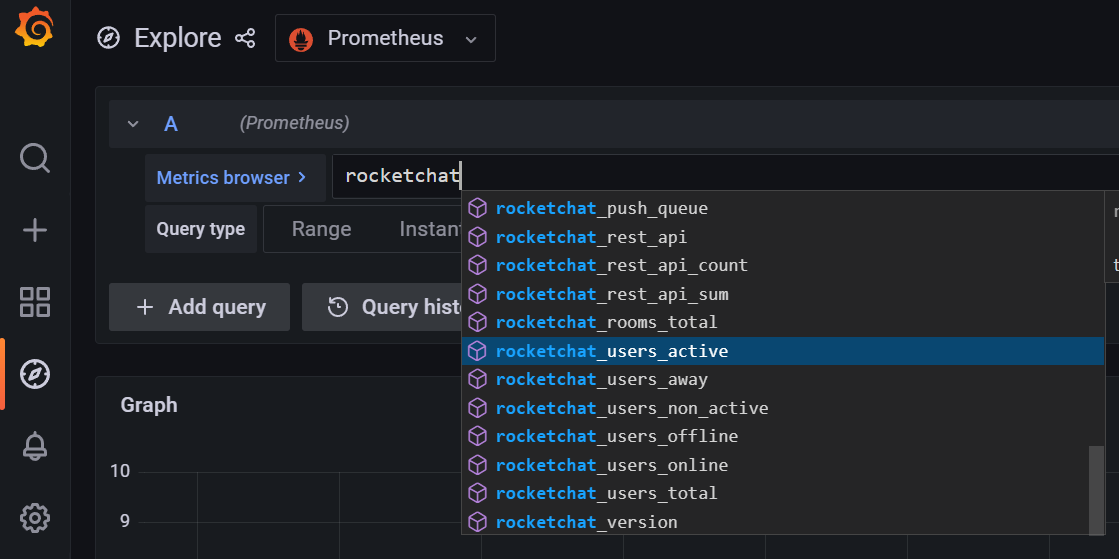Image resolution: width=1119 pixels, height=559 pixels.
Task: Pick rocketchat_users_offline from autocomplete
Action: click(783, 436)
